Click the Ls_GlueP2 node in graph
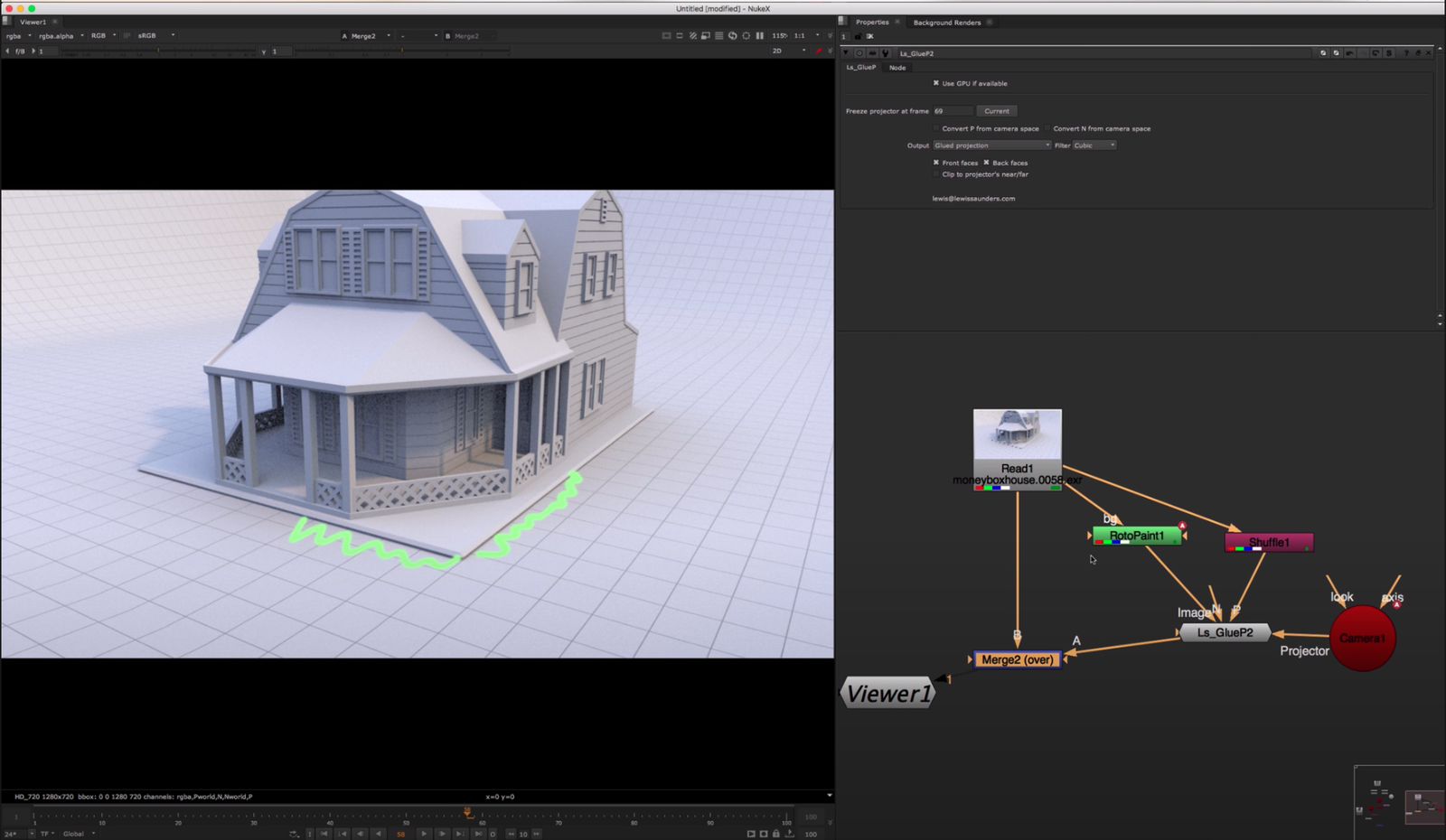Viewport: 1446px width, 840px height. tap(1225, 632)
